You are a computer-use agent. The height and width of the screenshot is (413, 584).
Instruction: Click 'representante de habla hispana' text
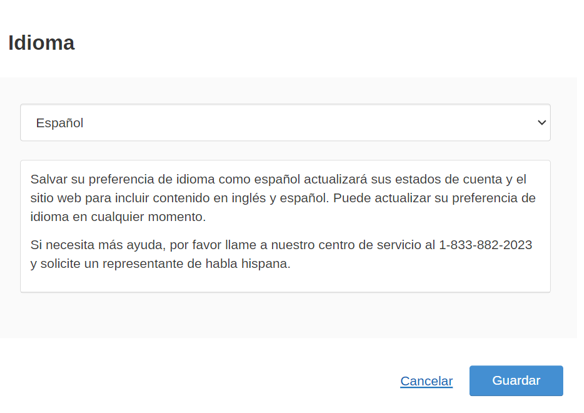point(196,263)
